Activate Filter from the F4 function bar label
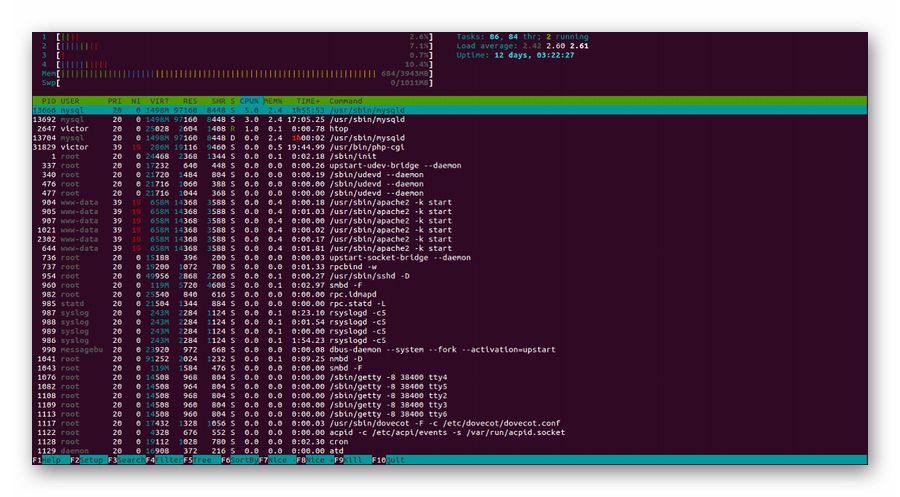 point(164,460)
